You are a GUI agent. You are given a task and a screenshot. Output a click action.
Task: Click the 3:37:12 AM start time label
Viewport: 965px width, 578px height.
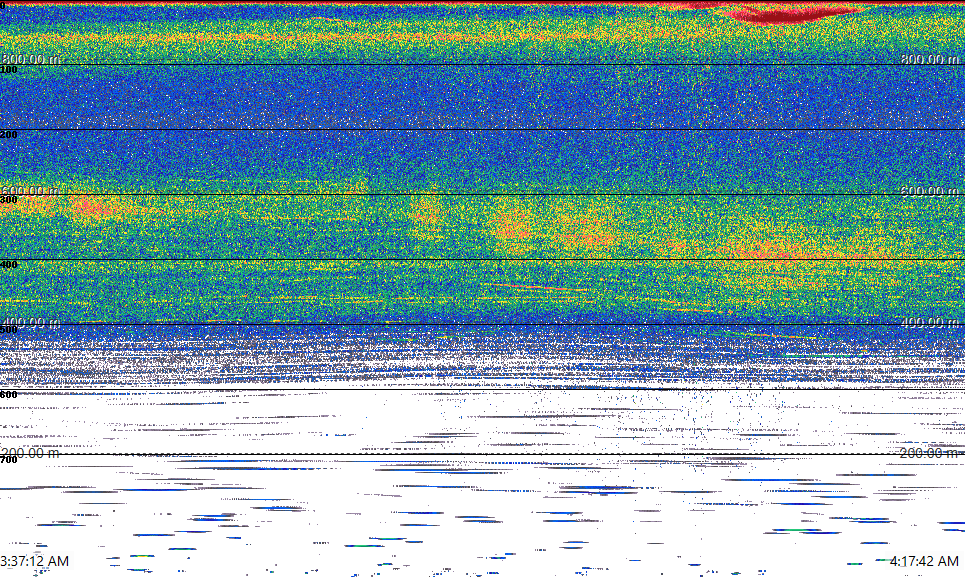(34, 561)
